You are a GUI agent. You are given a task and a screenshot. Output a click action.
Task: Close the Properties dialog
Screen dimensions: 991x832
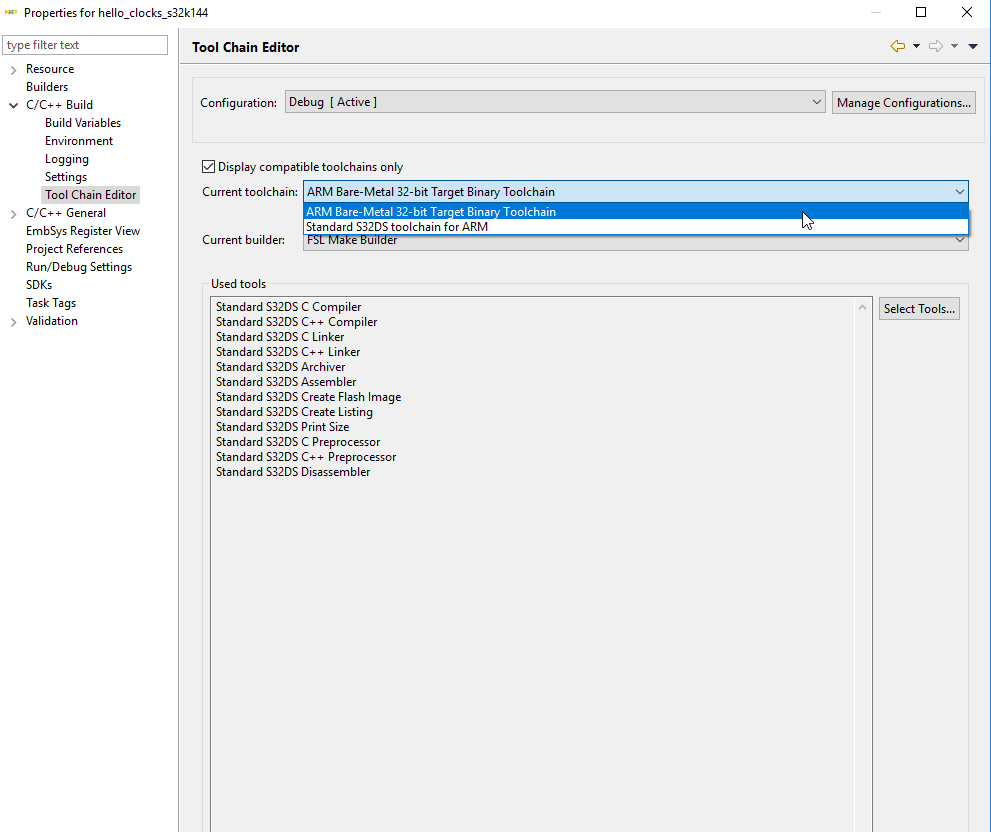(x=967, y=13)
